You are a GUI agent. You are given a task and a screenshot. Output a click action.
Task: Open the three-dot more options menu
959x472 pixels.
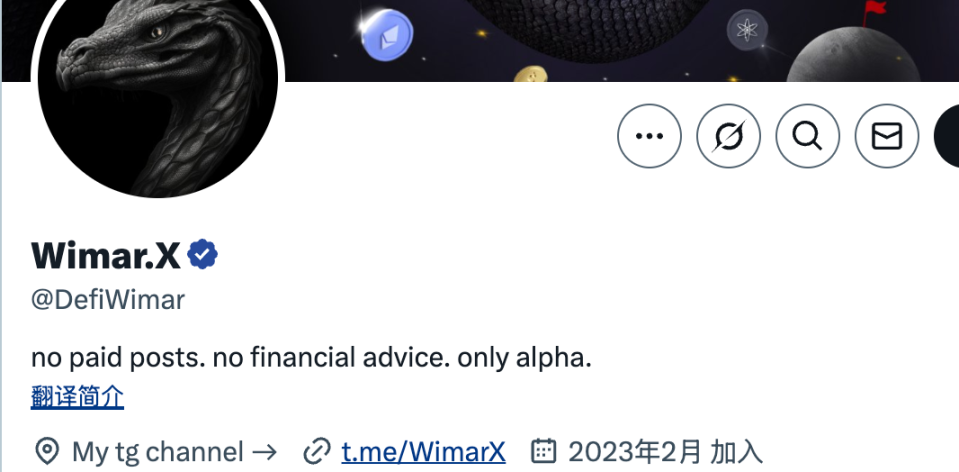[649, 136]
